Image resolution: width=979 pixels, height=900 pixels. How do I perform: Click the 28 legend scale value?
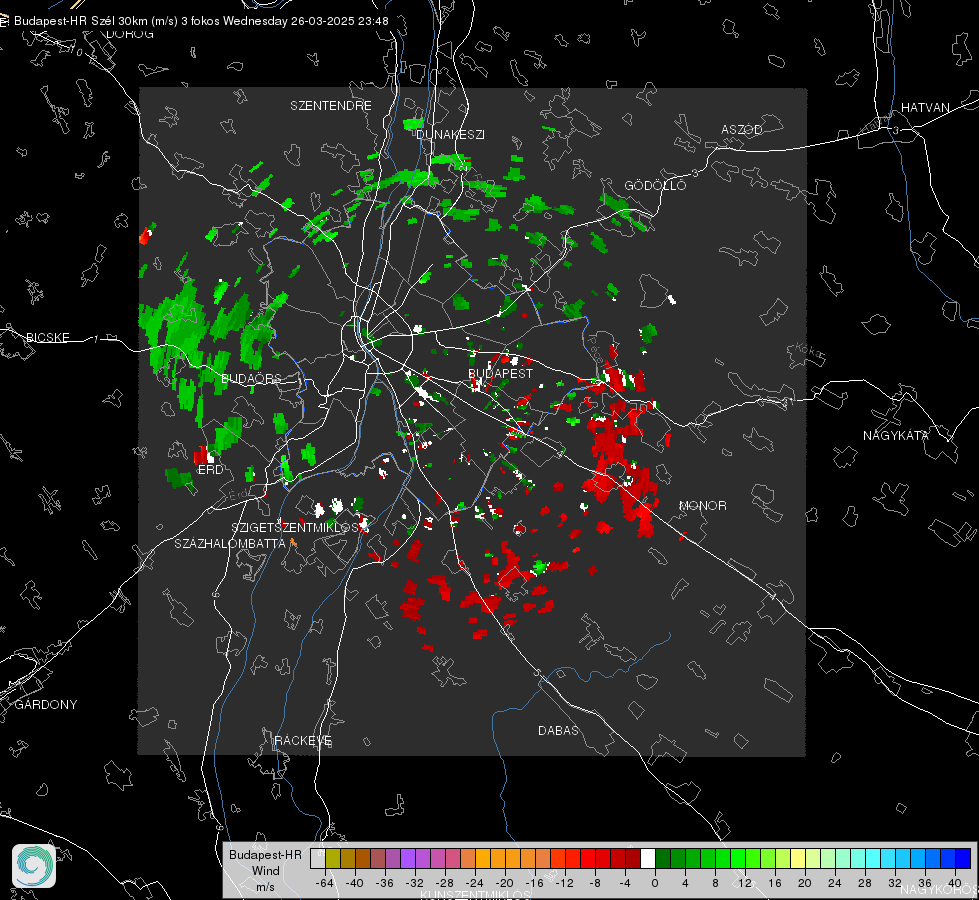pyautogui.click(x=865, y=883)
